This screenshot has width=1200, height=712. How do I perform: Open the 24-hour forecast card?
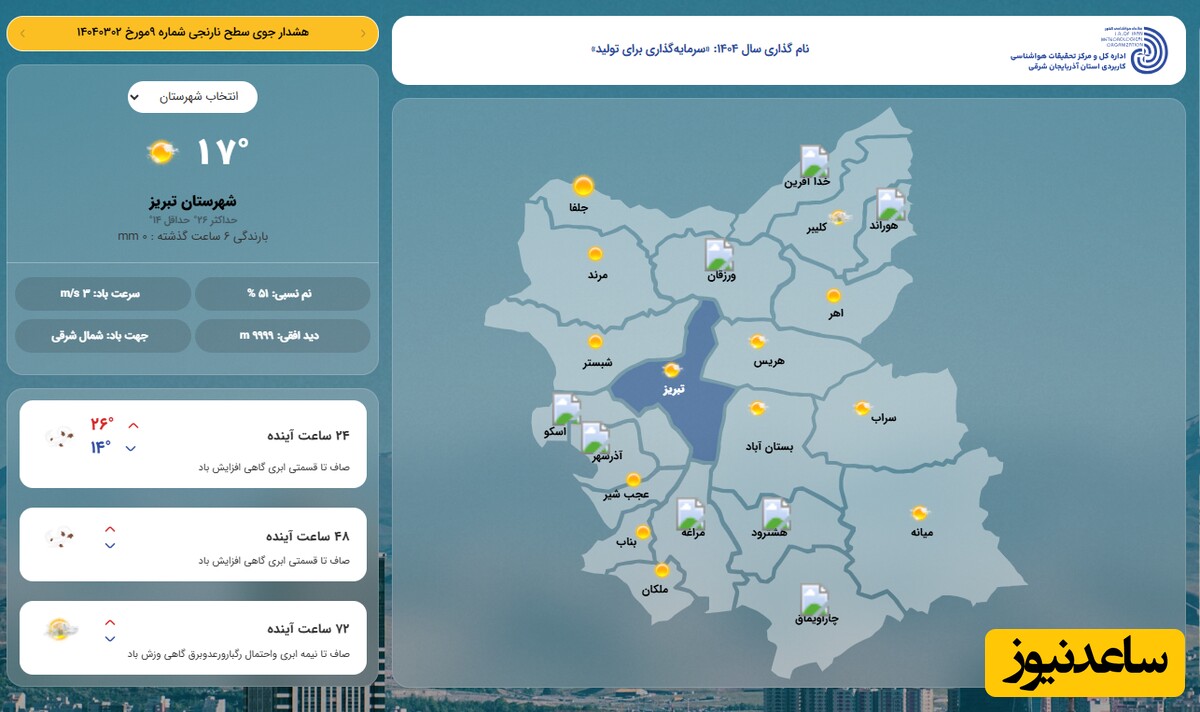pyautogui.click(x=193, y=444)
